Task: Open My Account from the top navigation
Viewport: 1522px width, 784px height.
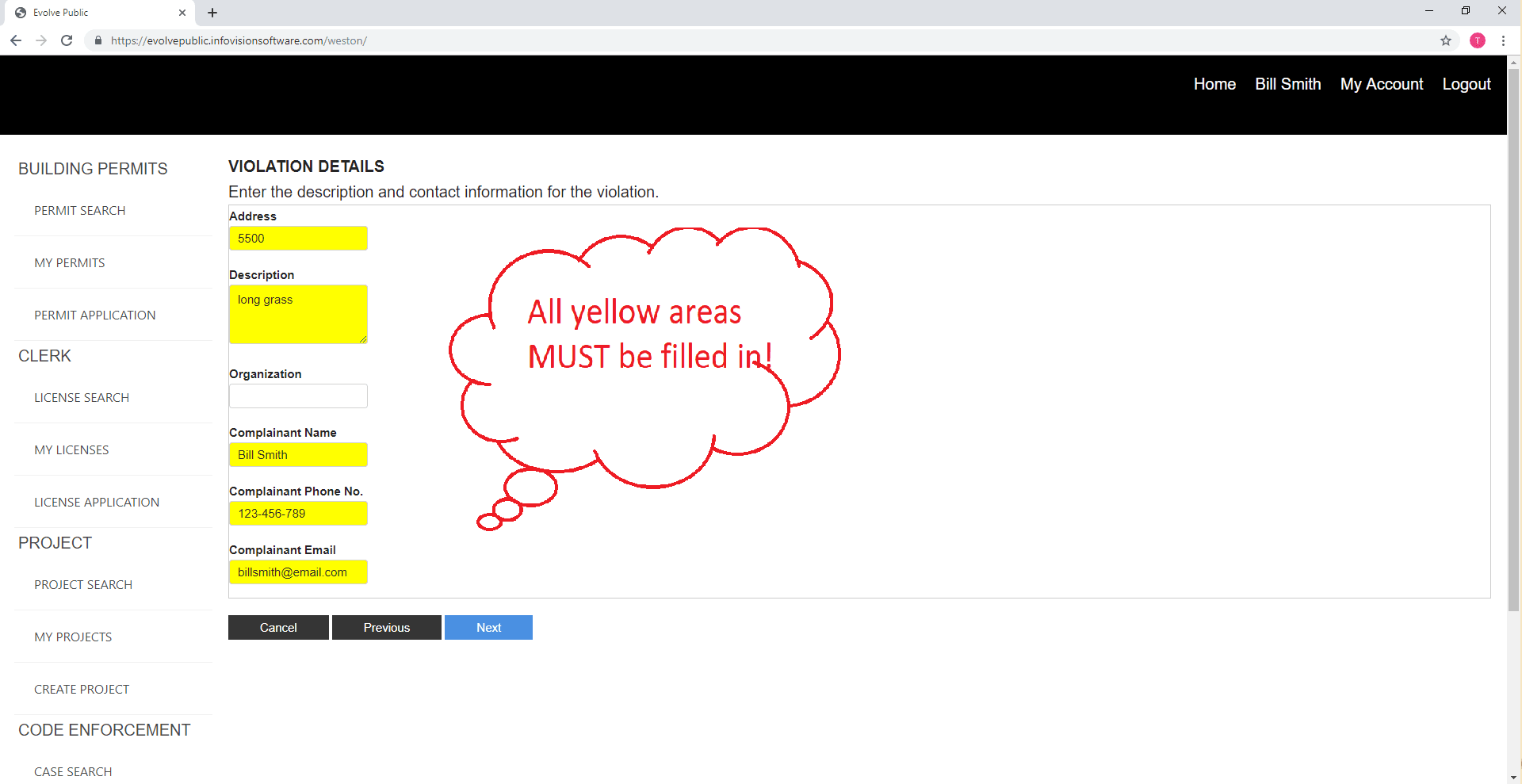Action: pyautogui.click(x=1381, y=84)
